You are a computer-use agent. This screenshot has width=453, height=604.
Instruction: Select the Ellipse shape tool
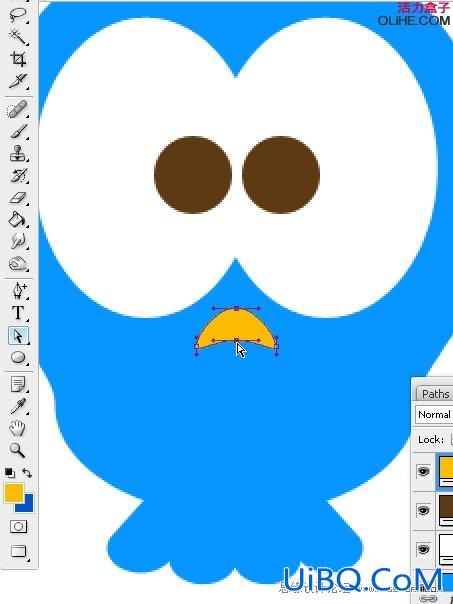tap(18, 357)
